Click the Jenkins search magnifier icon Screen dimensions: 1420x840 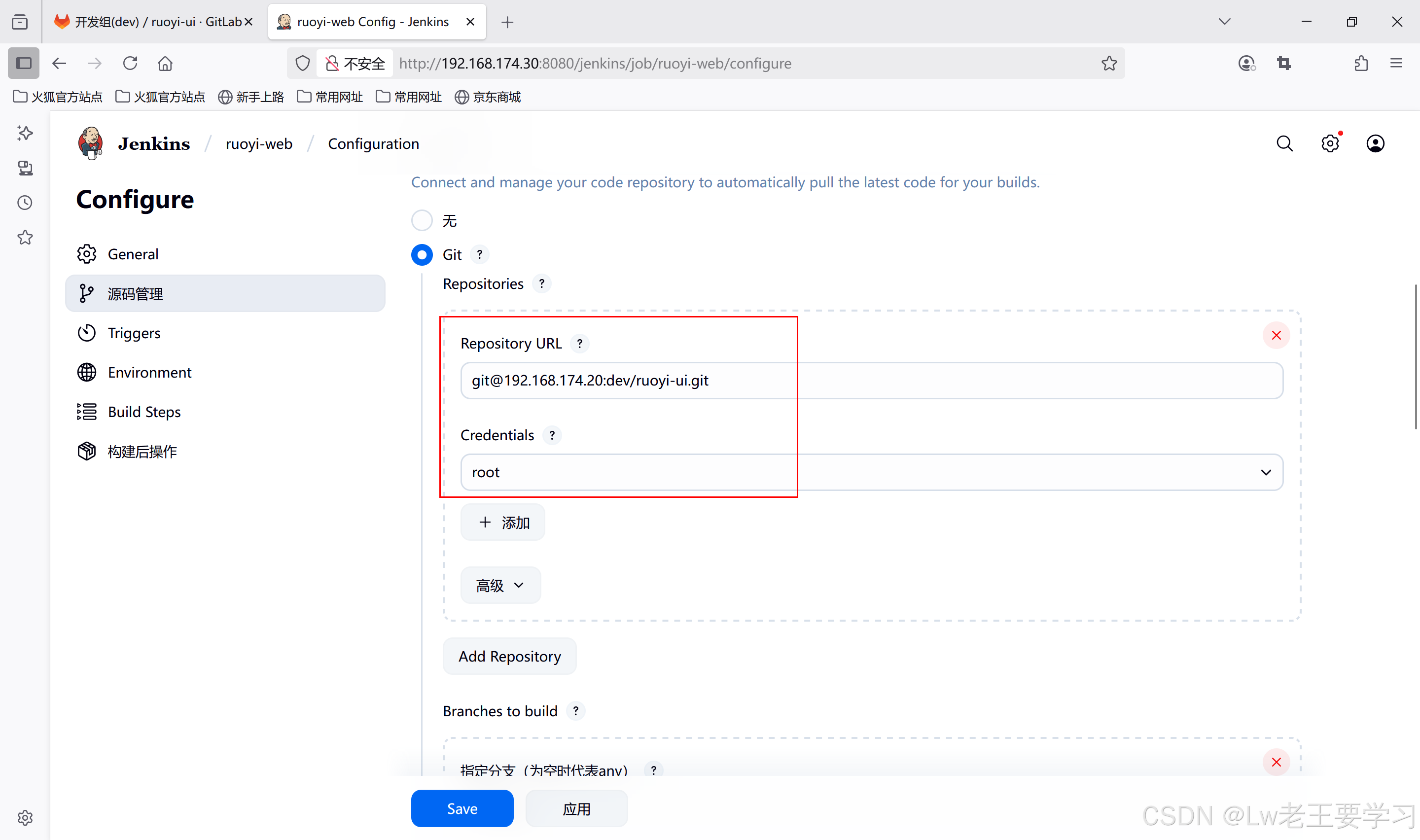tap(1284, 144)
